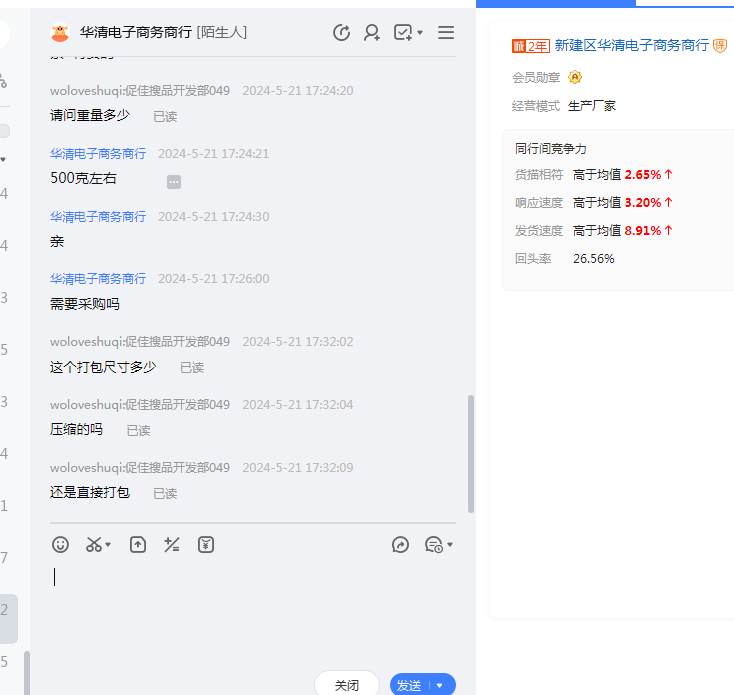734x695 pixels.
Task: Click the yuan order/payment icon
Action: click(206, 545)
